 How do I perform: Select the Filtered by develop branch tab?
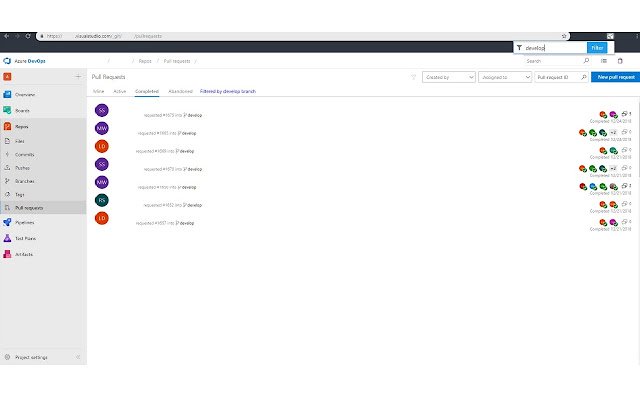click(x=228, y=91)
